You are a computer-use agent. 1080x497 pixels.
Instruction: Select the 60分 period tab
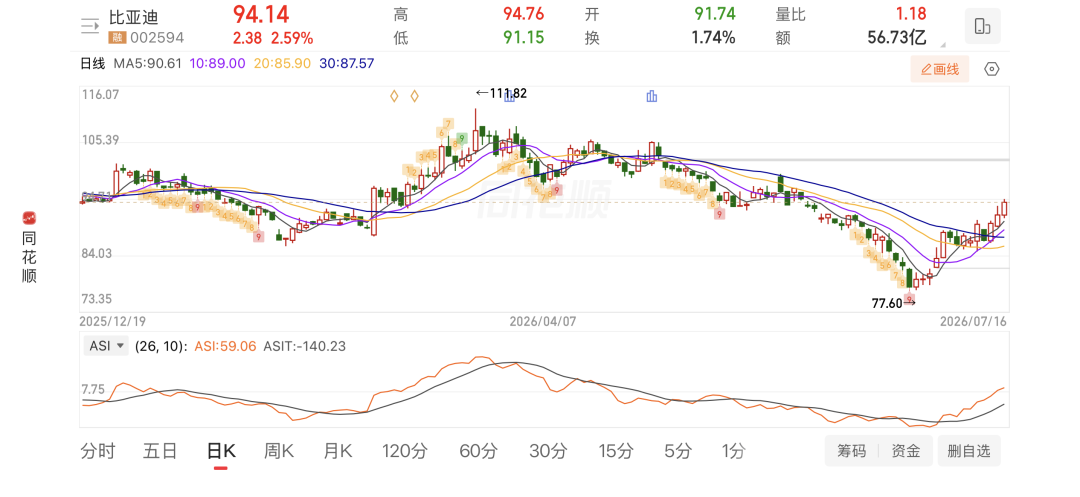point(478,452)
